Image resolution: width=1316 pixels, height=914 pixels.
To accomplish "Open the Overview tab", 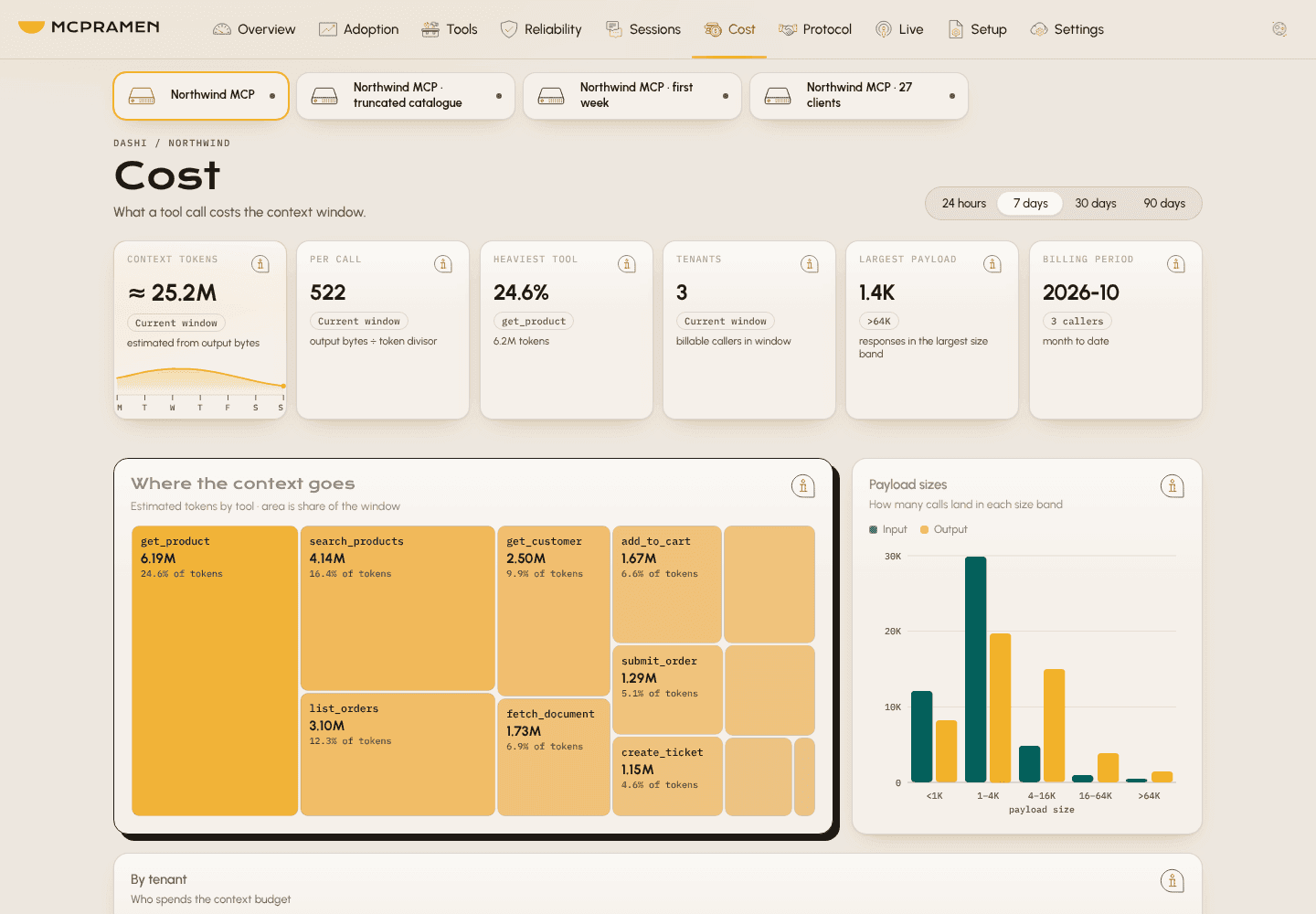I will [254, 29].
